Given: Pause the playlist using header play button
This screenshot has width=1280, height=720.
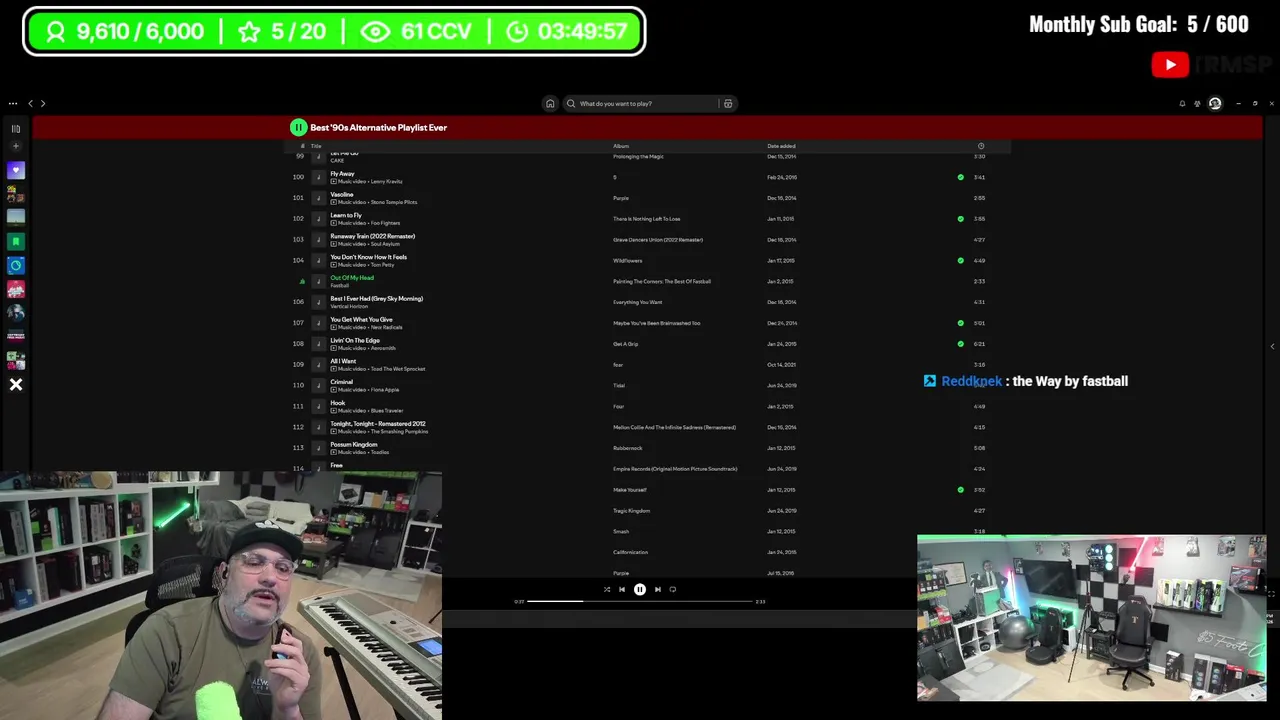Looking at the screenshot, I should coord(298,127).
